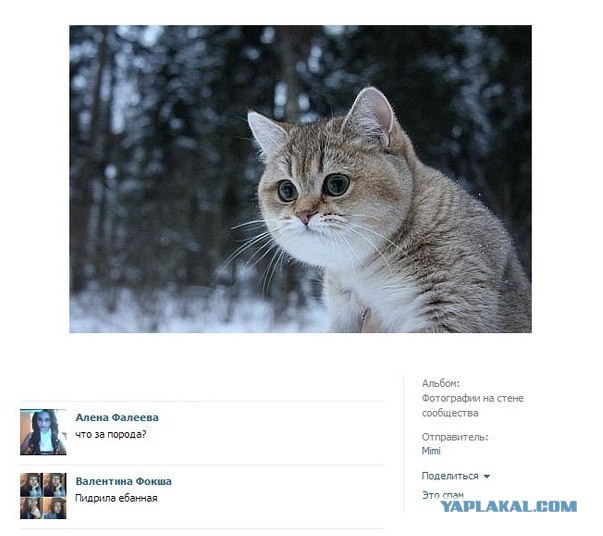Viewport: 603px width, 536px height.
Task: Open album Фотографии на стене сообщества
Action: pyautogui.click(x=473, y=405)
